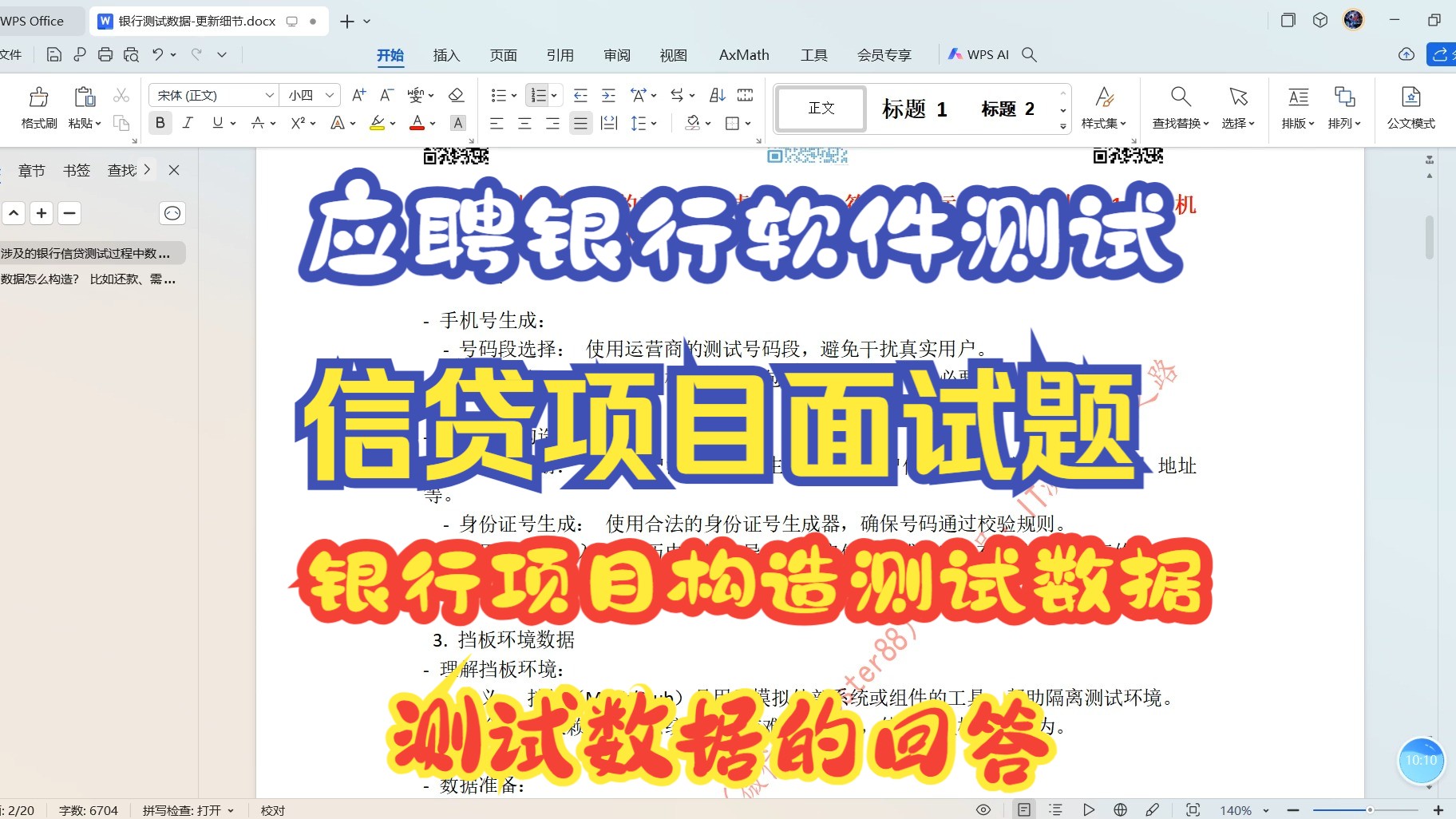Toggle eye protection mode in status bar
The height and width of the screenshot is (819, 1456).
click(x=983, y=809)
